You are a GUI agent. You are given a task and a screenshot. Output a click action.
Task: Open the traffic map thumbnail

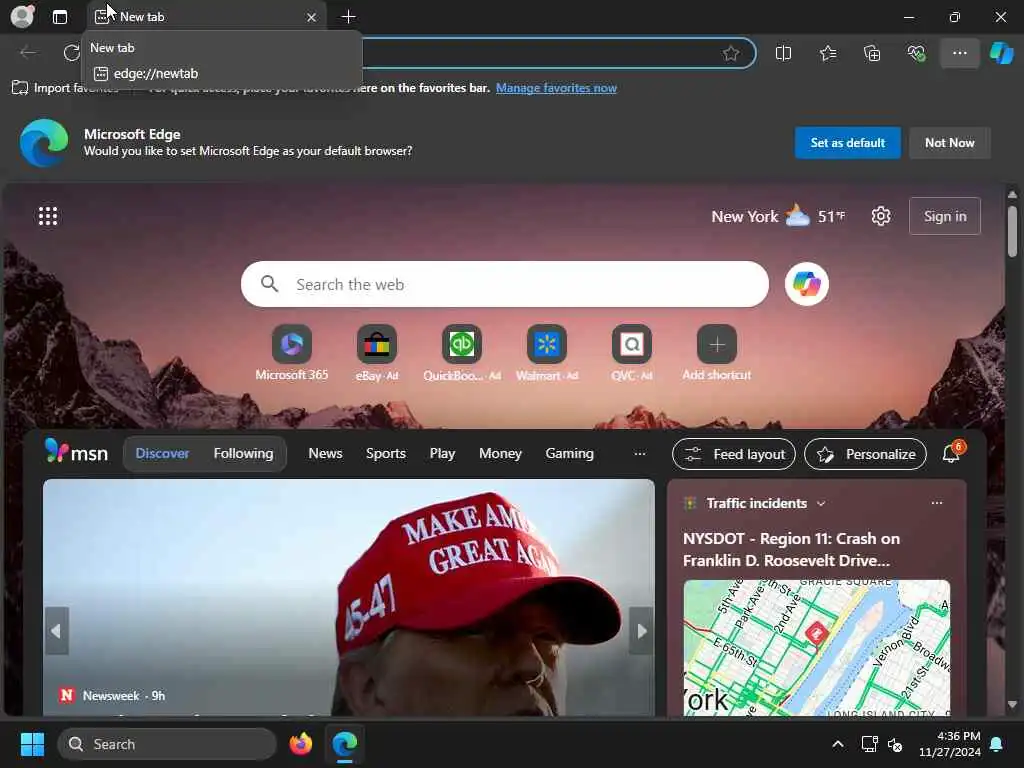816,648
